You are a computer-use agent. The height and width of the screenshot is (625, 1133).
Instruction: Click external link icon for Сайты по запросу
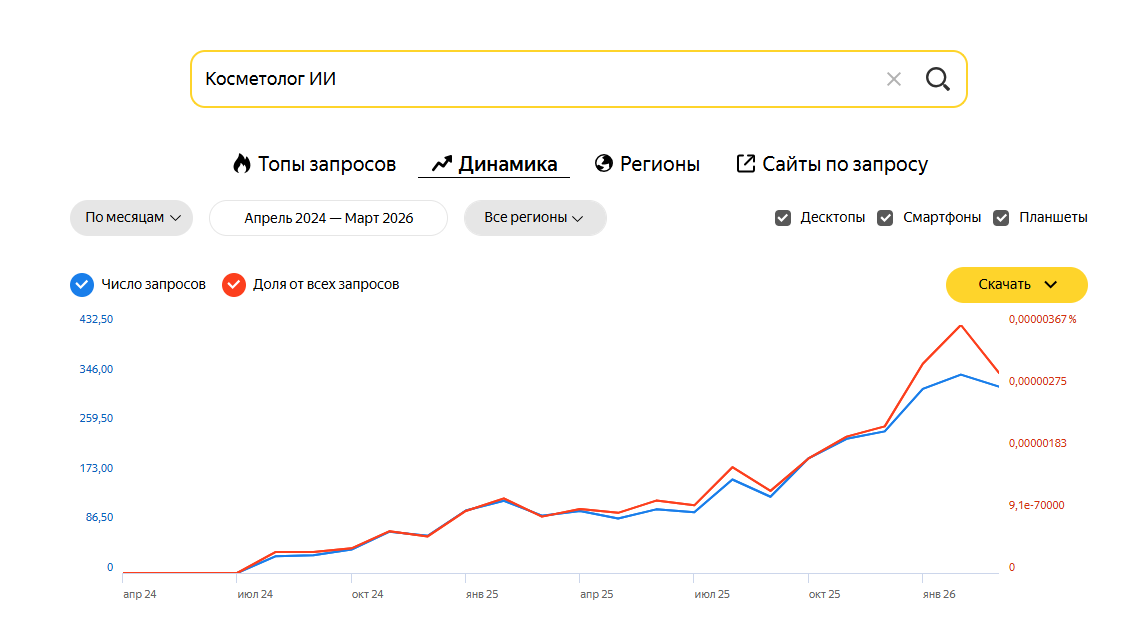click(745, 163)
